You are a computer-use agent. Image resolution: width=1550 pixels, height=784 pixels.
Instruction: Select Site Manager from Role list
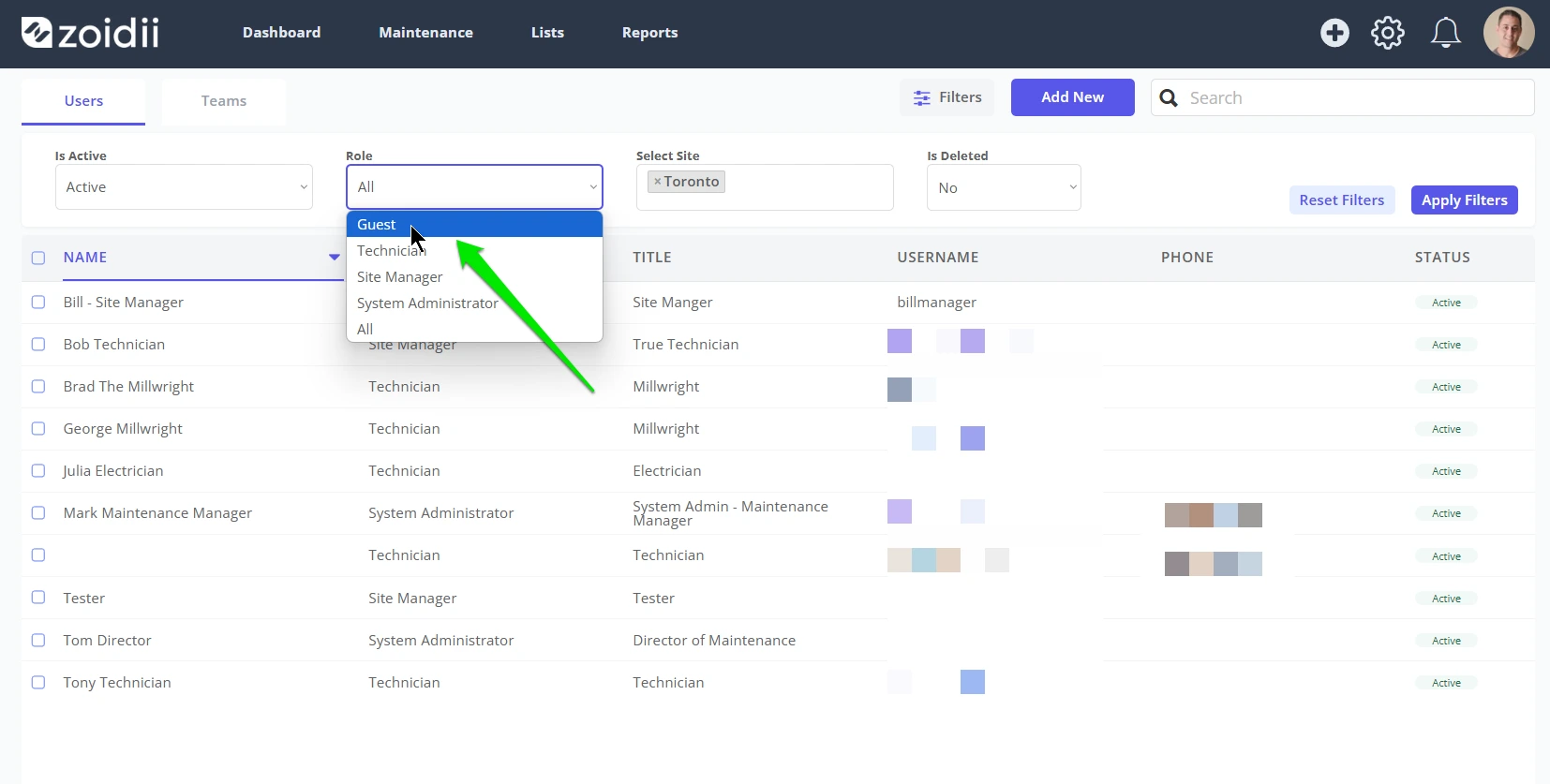coord(474,277)
